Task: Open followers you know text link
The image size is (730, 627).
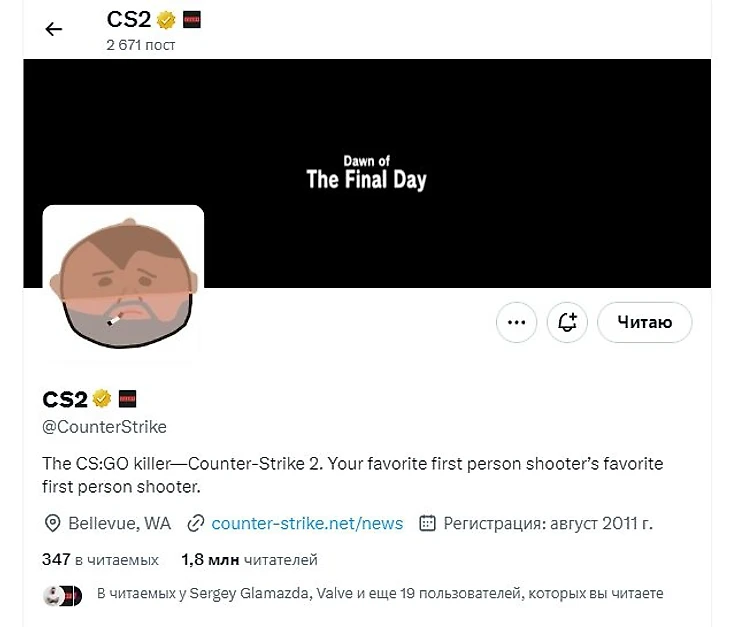Action: (380, 593)
